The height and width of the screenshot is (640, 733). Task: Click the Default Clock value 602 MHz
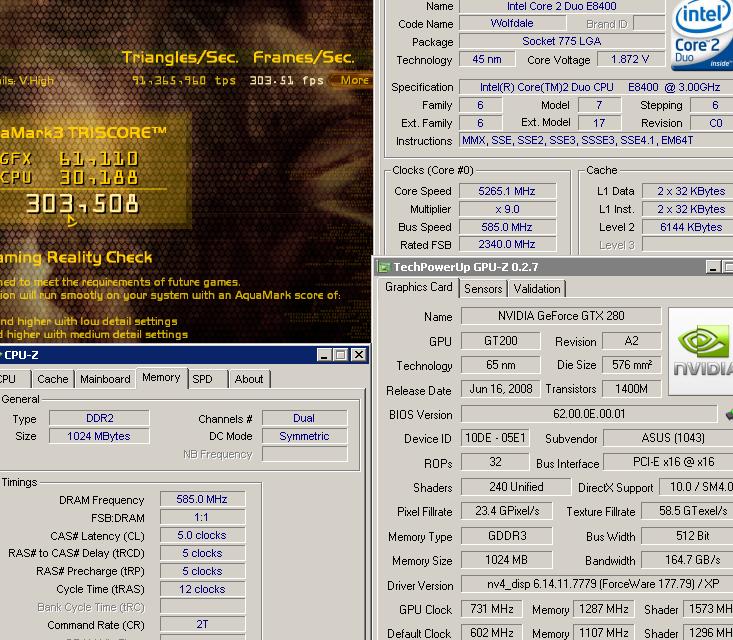492,633
